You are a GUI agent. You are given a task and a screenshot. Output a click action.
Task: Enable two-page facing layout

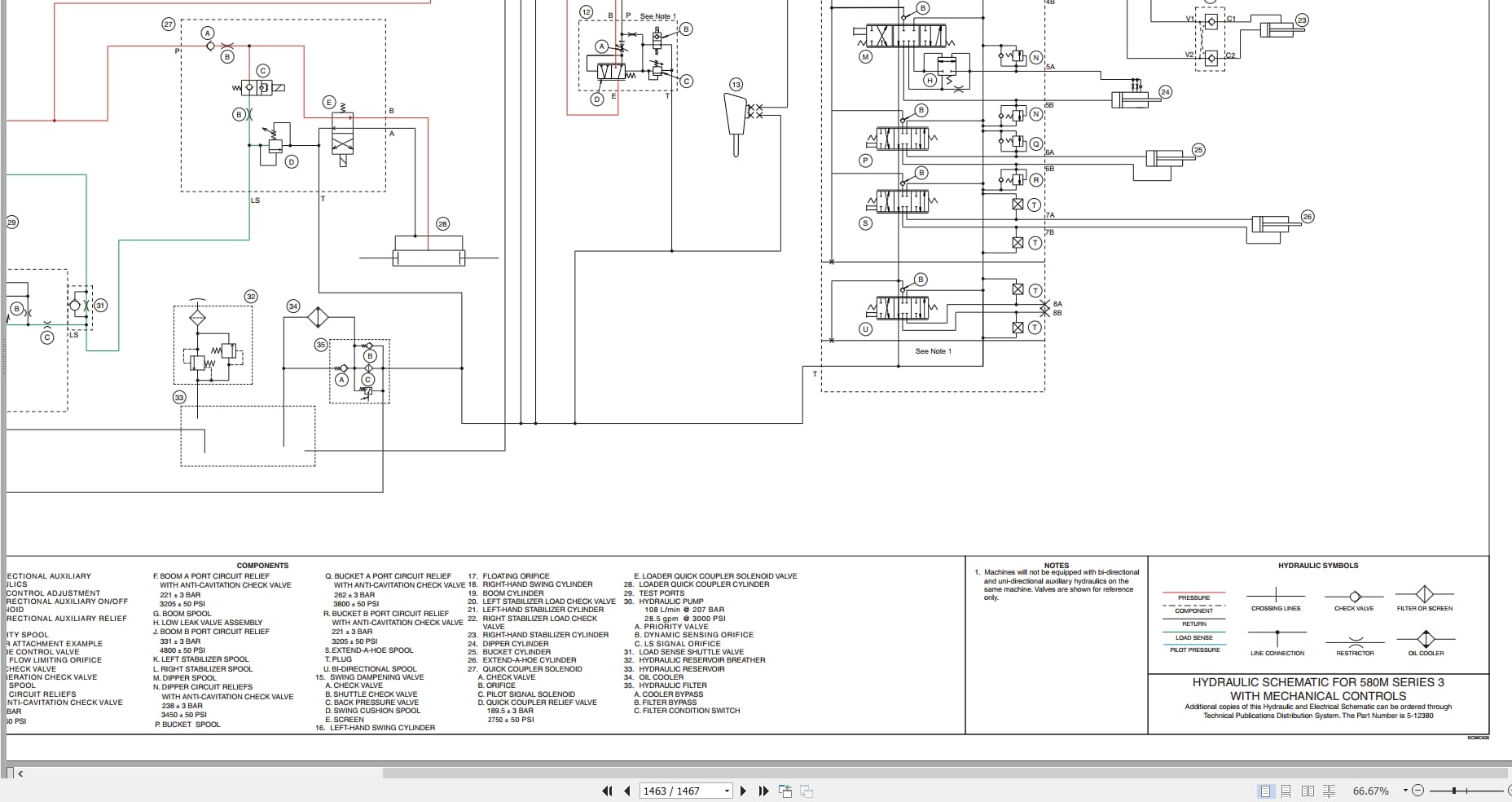[x=1308, y=791]
